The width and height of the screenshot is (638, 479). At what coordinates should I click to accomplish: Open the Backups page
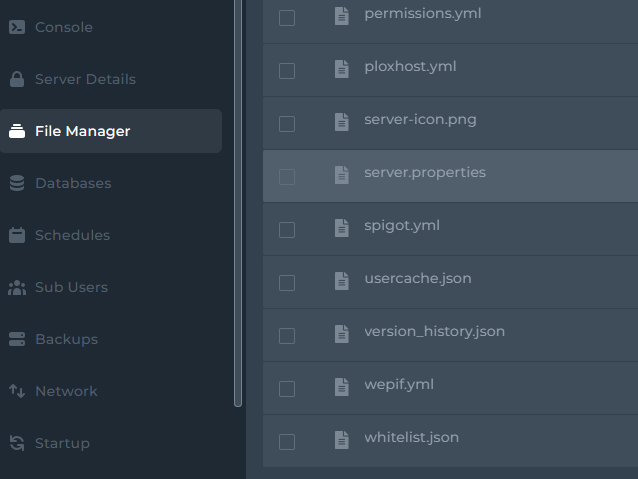click(x=66, y=339)
